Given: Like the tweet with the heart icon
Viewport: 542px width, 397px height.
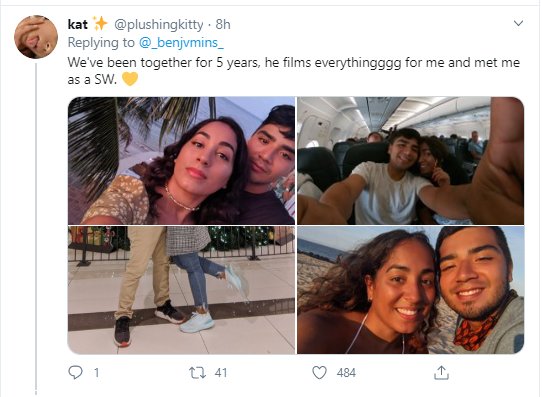Looking at the screenshot, I should [x=319, y=373].
